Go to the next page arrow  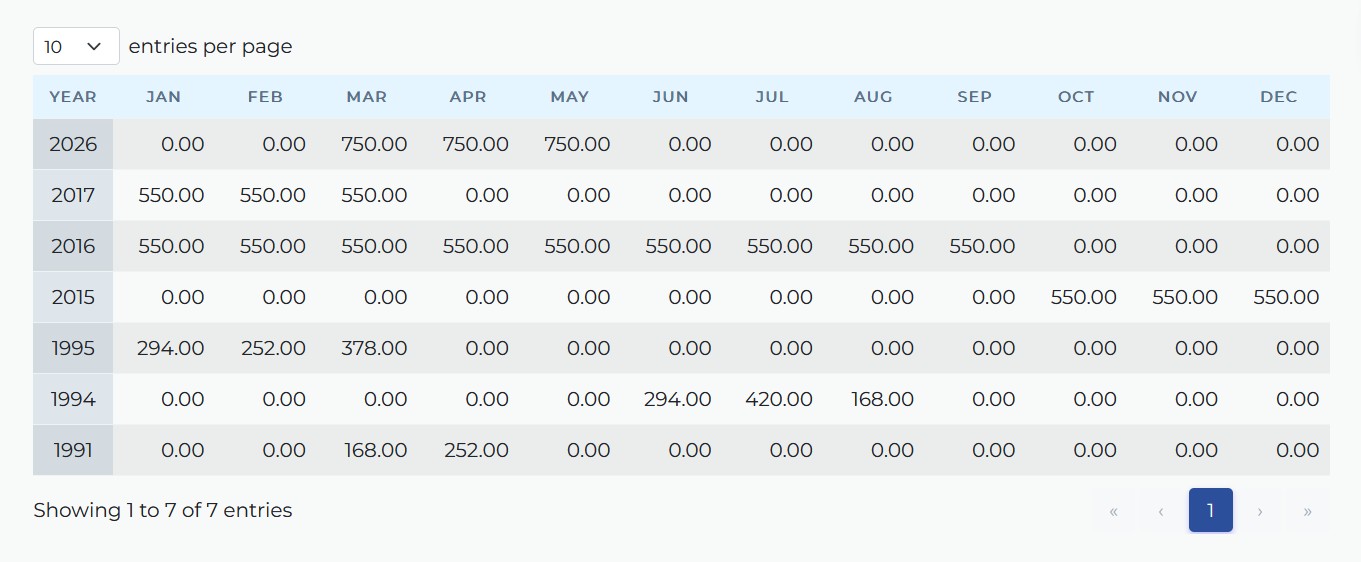click(x=1260, y=511)
